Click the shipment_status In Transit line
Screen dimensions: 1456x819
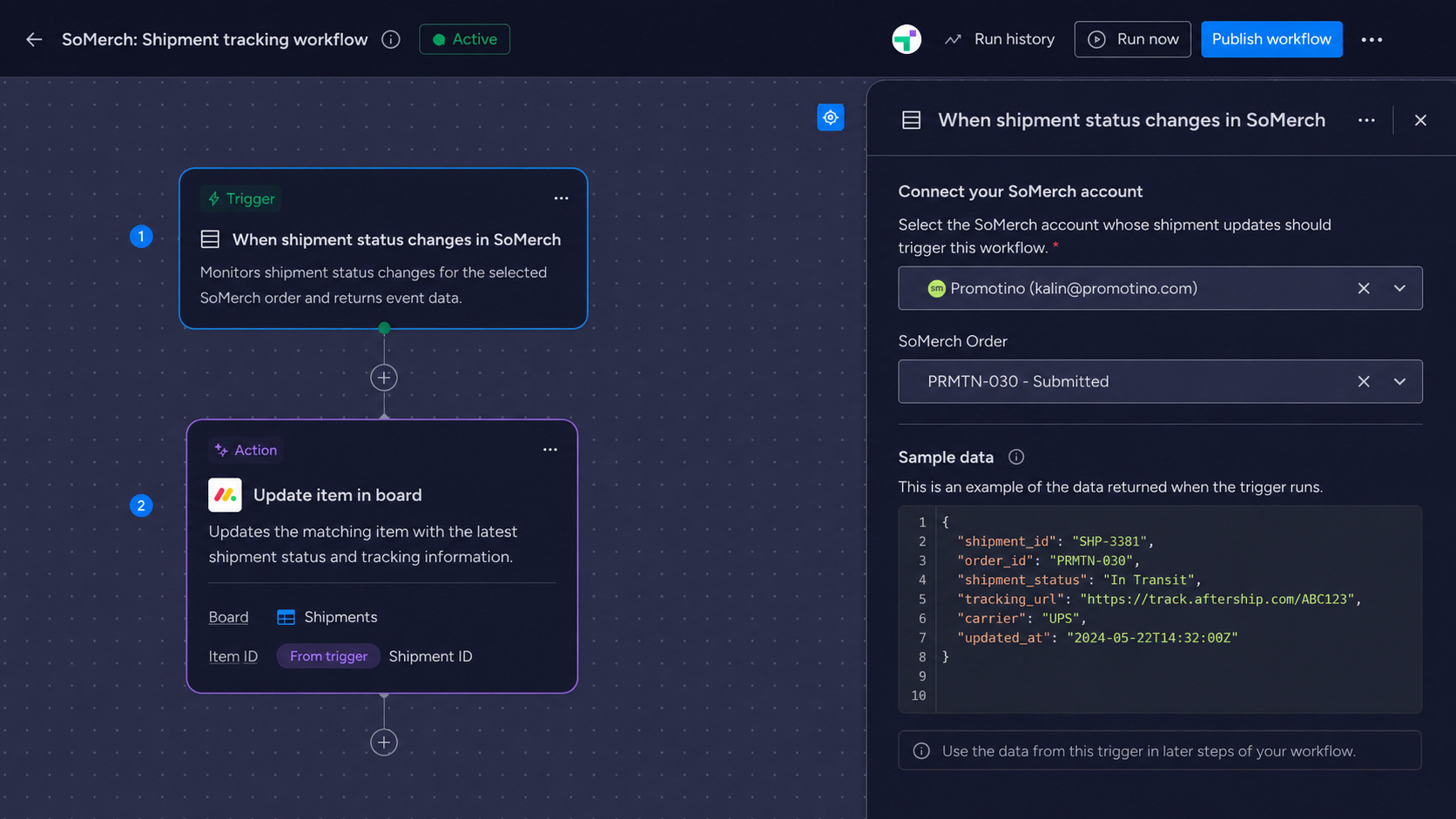tap(1079, 580)
